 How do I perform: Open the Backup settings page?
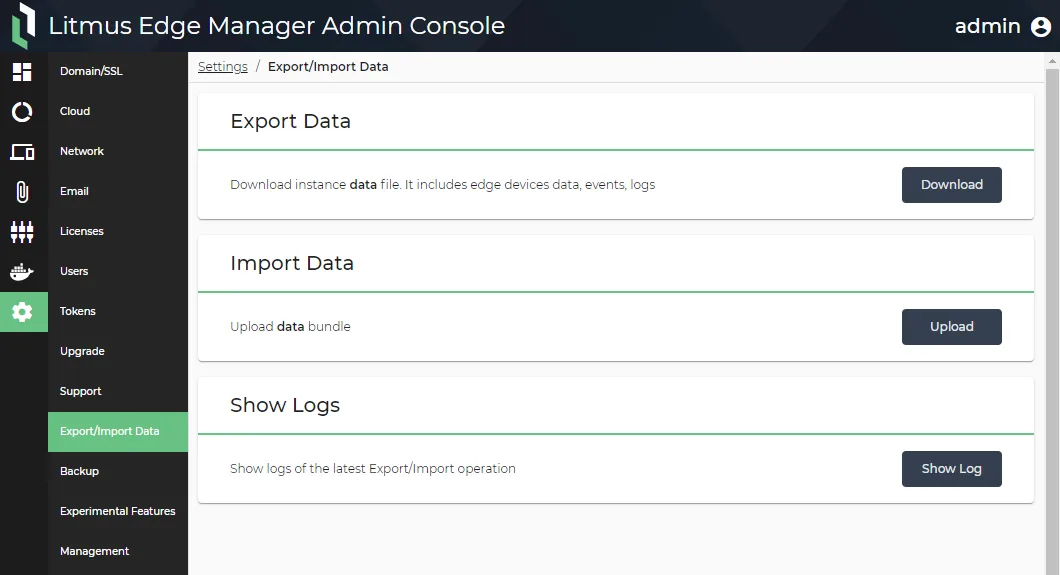[x=118, y=471]
